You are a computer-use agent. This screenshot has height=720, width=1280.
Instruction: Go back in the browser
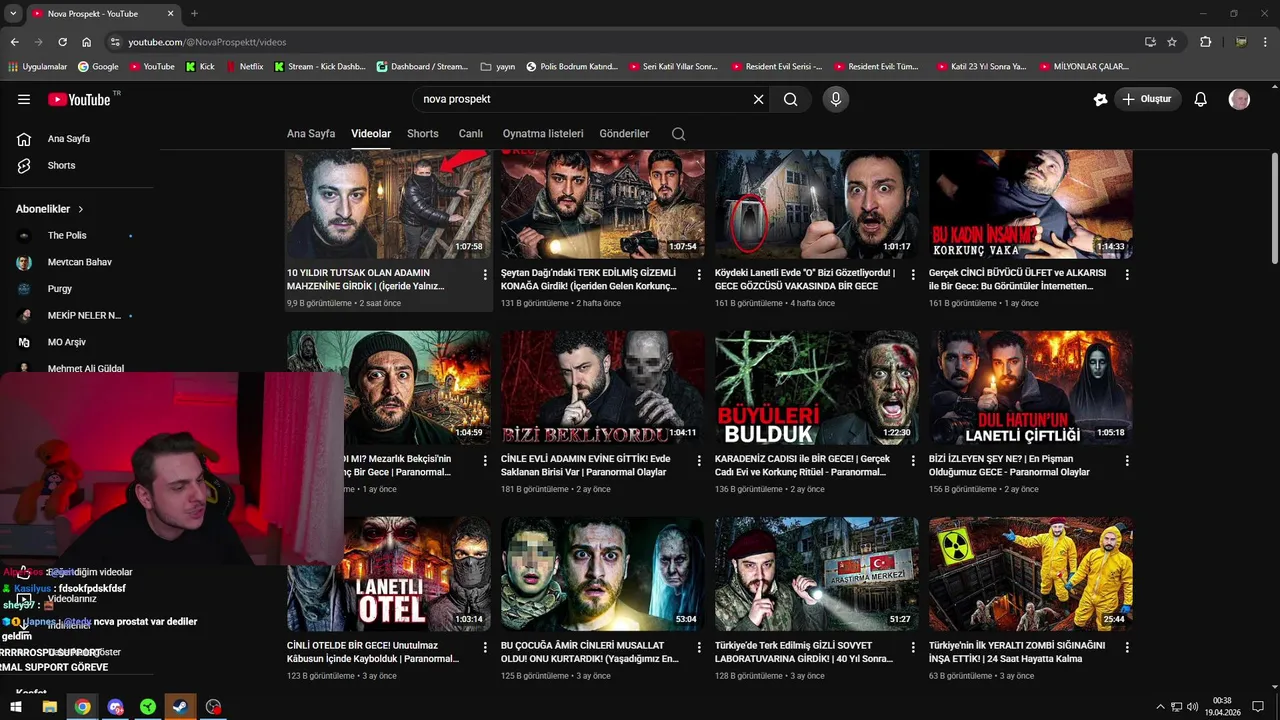(x=14, y=42)
